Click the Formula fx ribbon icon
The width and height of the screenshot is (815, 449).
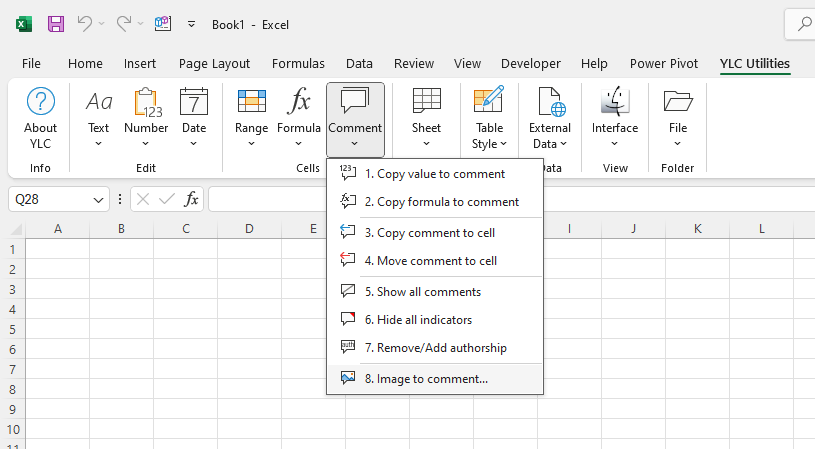[299, 102]
